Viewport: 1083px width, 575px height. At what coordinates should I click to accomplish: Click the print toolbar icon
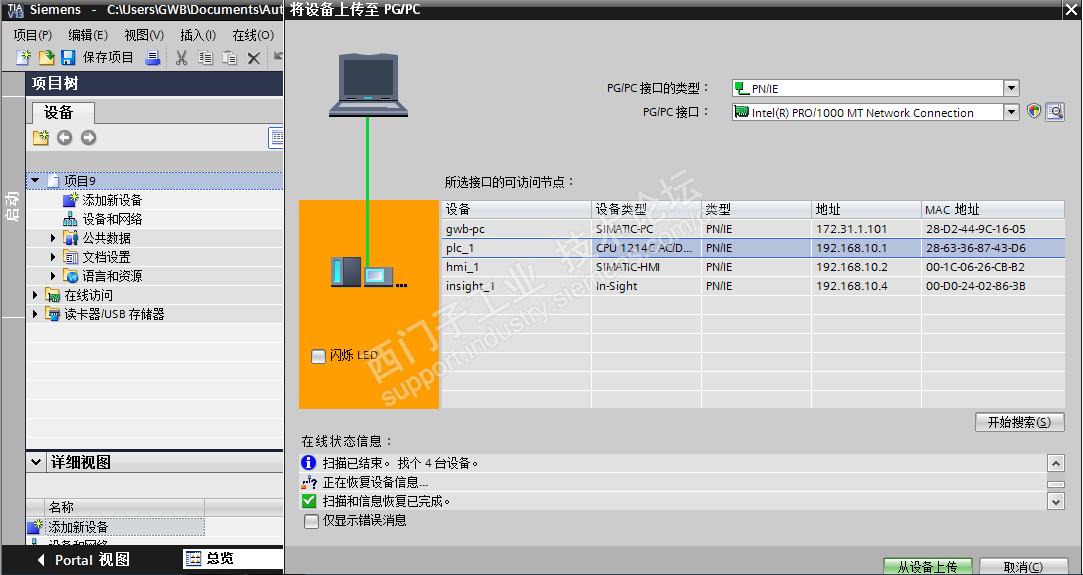click(153, 57)
